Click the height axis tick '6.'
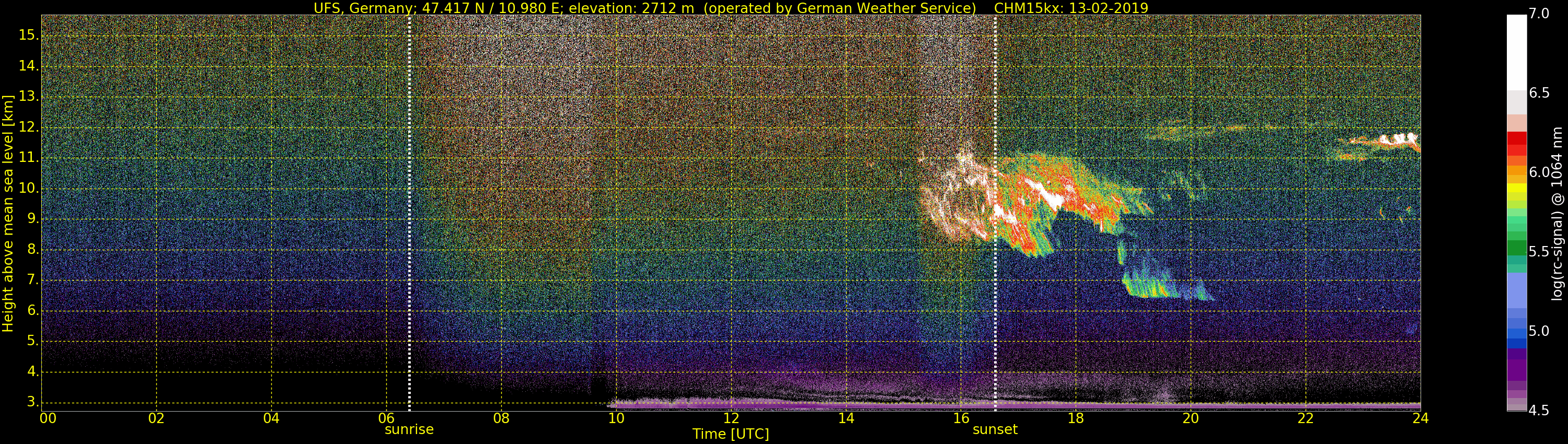Viewport: 1568px width, 444px height. coord(33,311)
